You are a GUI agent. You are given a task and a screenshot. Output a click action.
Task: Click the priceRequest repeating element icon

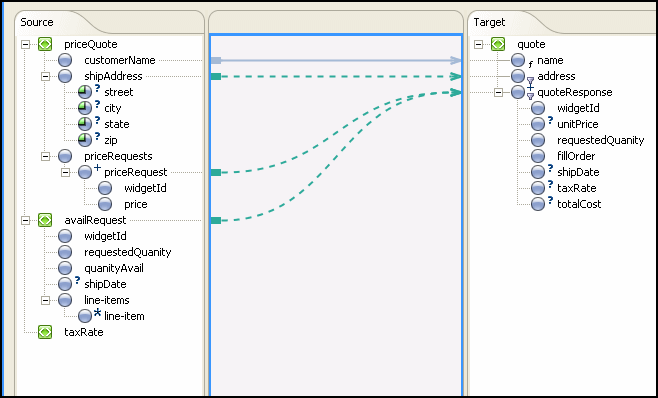pyautogui.click(x=85, y=172)
